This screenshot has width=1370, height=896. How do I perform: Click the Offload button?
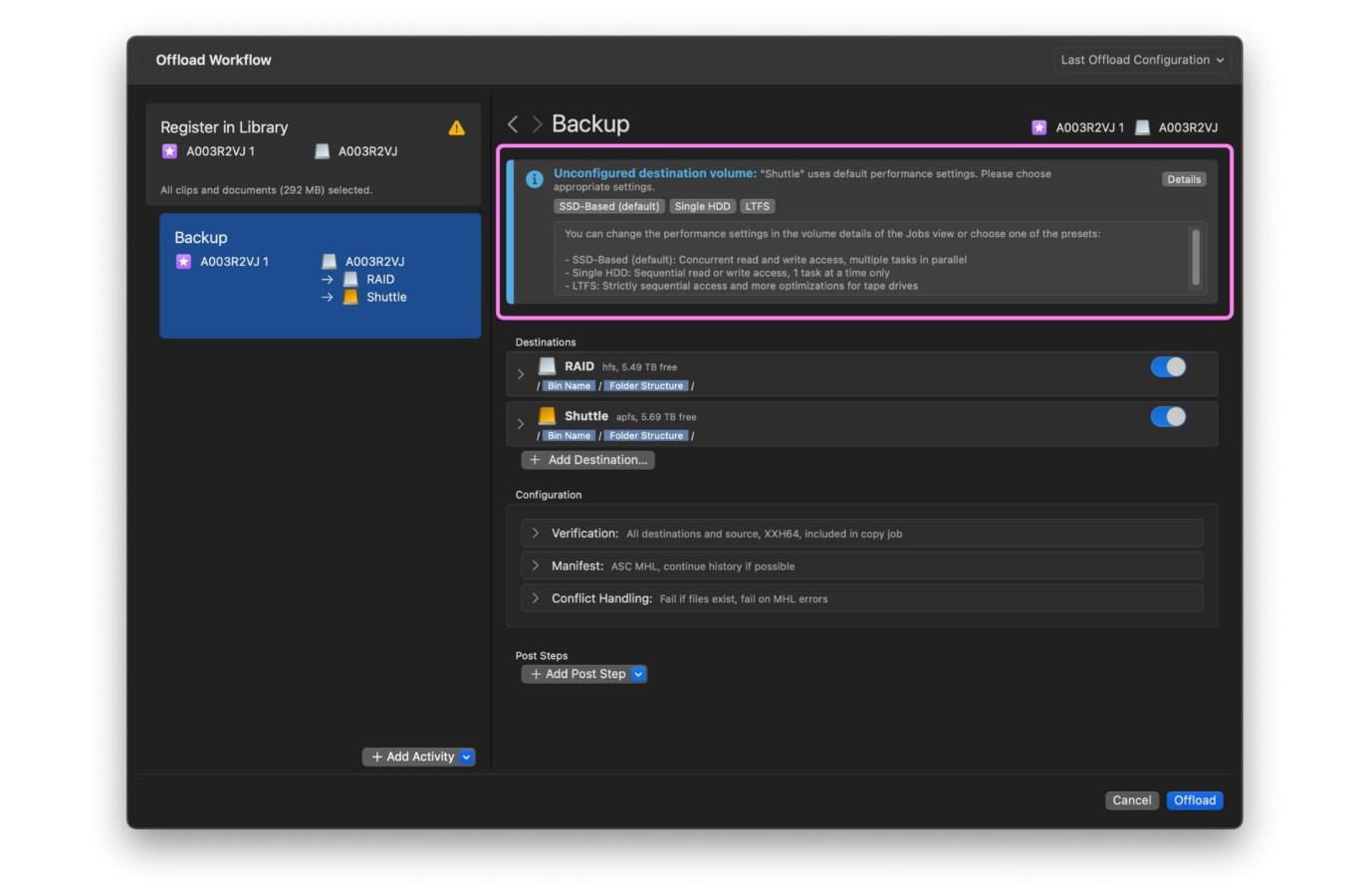click(1194, 800)
